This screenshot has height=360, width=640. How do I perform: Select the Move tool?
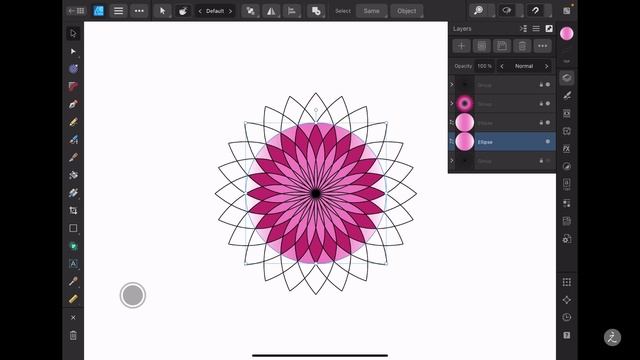click(73, 33)
